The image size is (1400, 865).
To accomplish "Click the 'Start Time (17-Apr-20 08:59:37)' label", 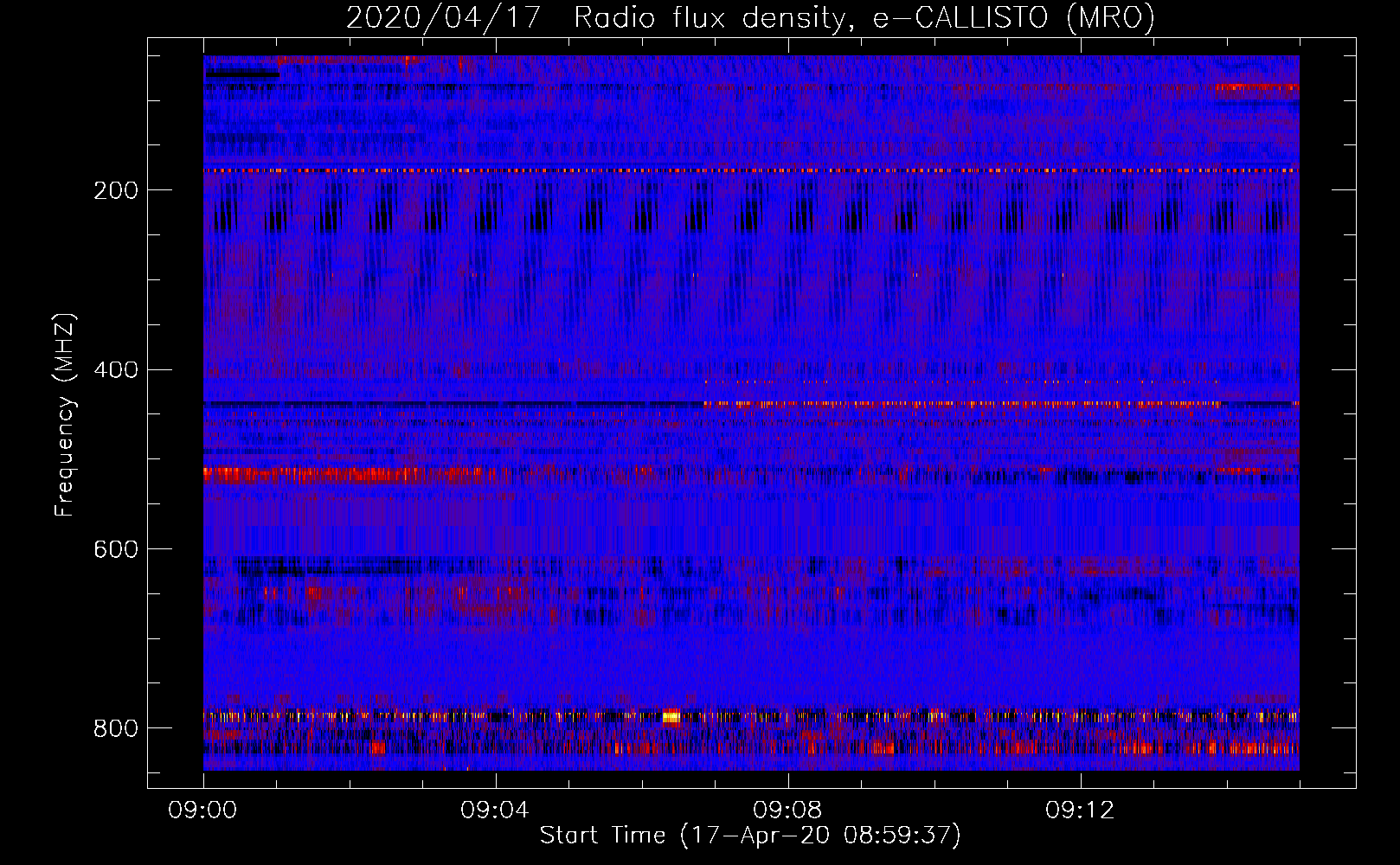I will point(750,835).
